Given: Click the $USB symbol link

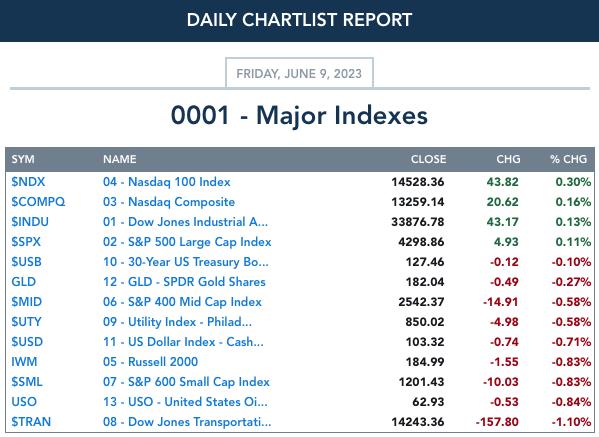Looking at the screenshot, I should point(26,262).
